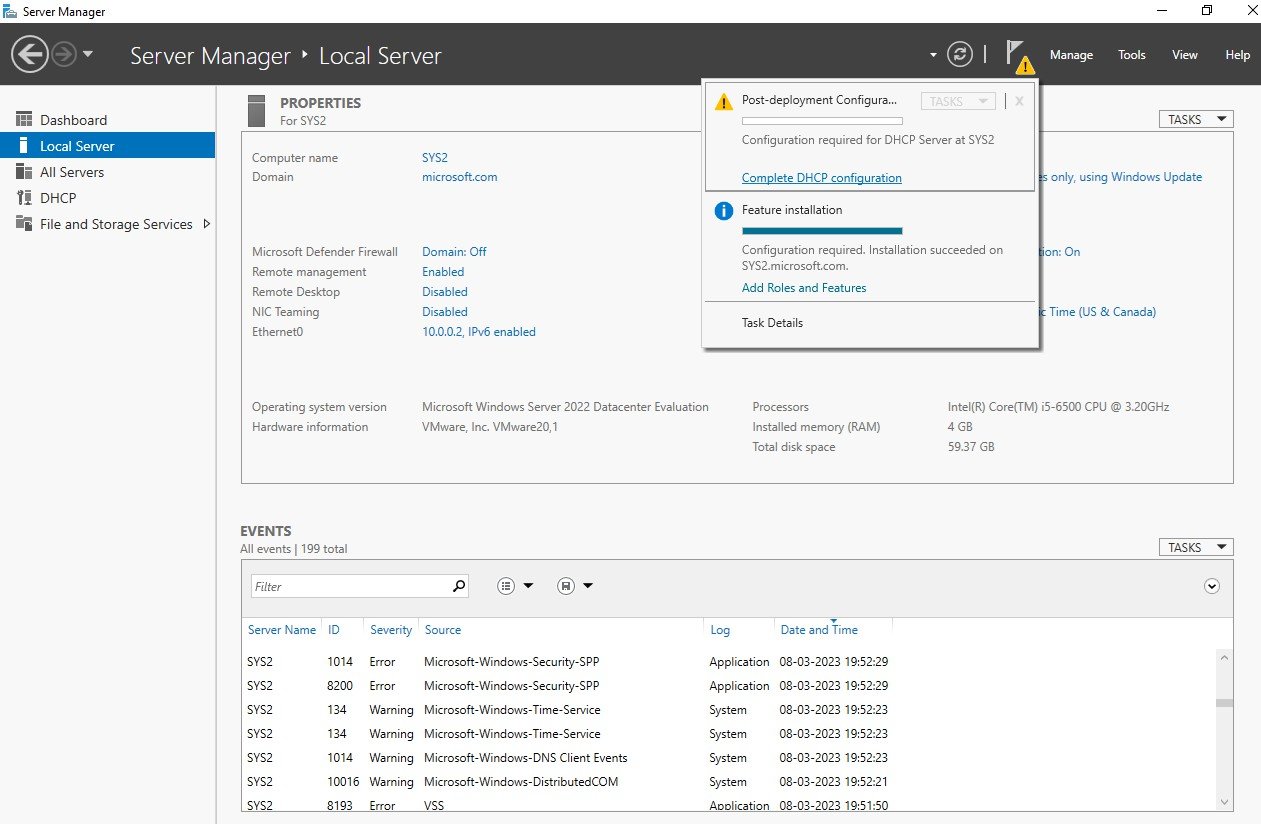1261x824 pixels.
Task: Click the Complete DHCP configuration link
Action: (822, 178)
